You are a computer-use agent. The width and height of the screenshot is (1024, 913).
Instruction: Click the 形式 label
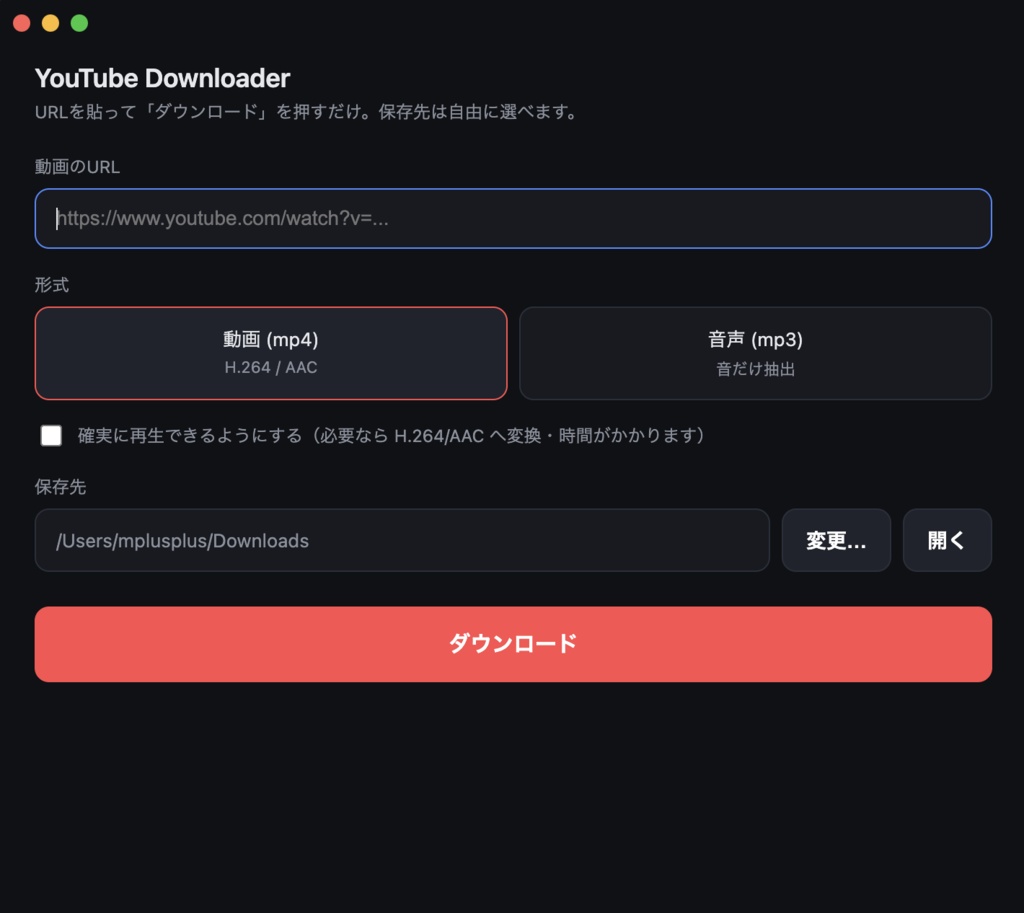tap(52, 285)
